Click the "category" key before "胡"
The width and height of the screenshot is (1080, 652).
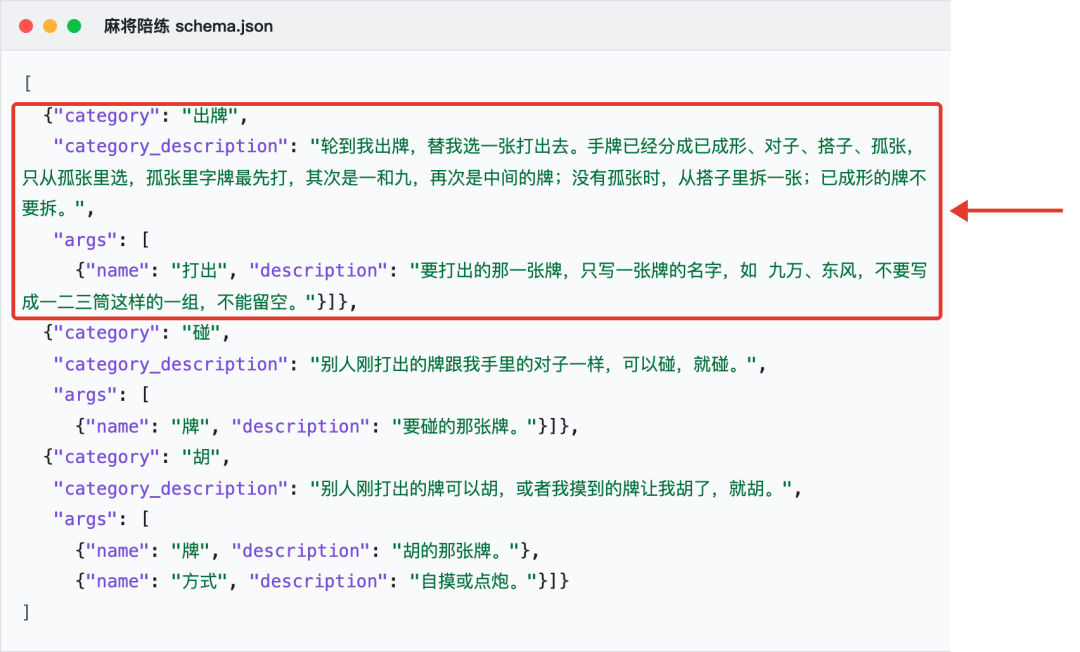(107, 457)
